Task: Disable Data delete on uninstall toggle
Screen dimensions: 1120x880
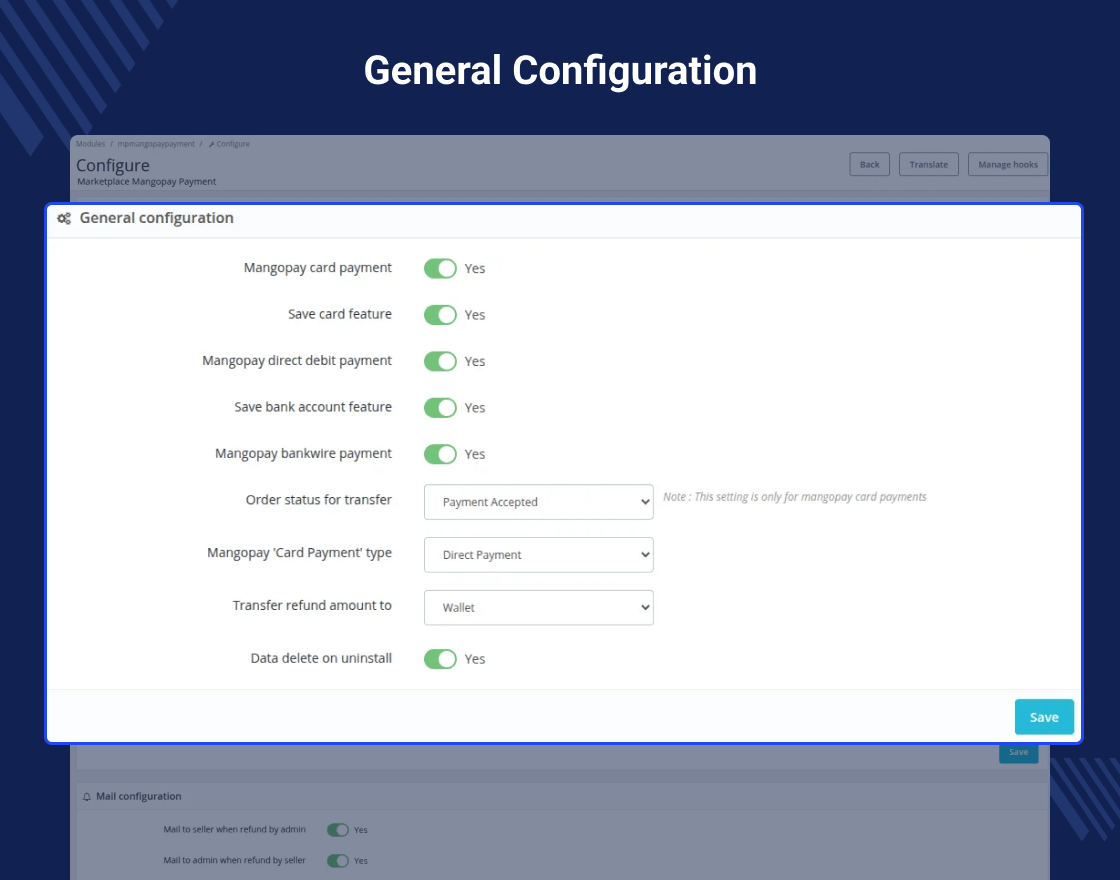Action: click(440, 659)
